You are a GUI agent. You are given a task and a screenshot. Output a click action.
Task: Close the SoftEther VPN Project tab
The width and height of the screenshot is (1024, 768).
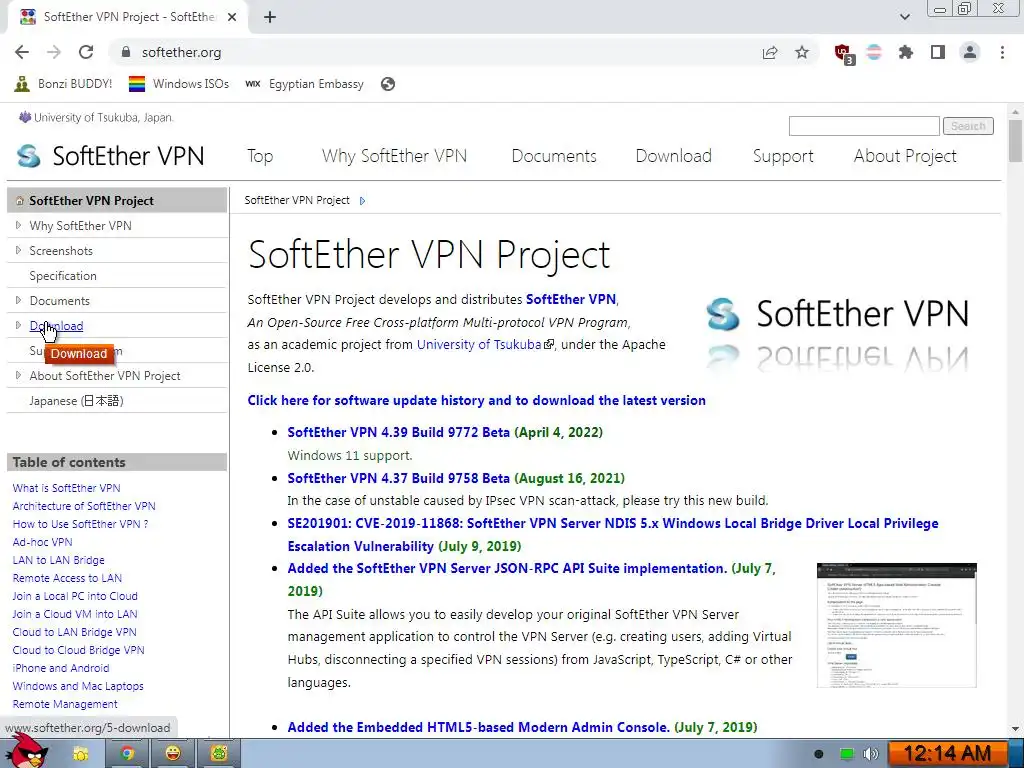point(232,17)
